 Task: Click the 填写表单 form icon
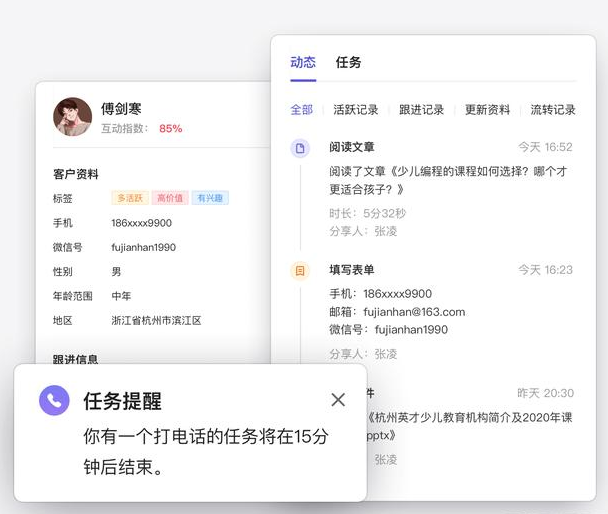coord(299,271)
